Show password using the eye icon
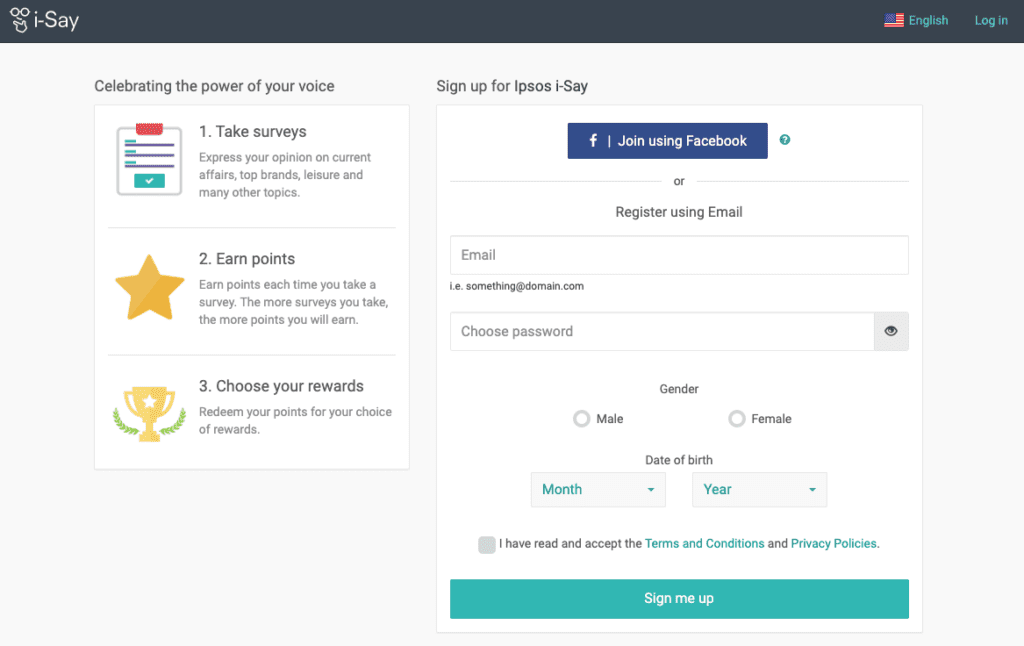1024x646 pixels. 891,331
